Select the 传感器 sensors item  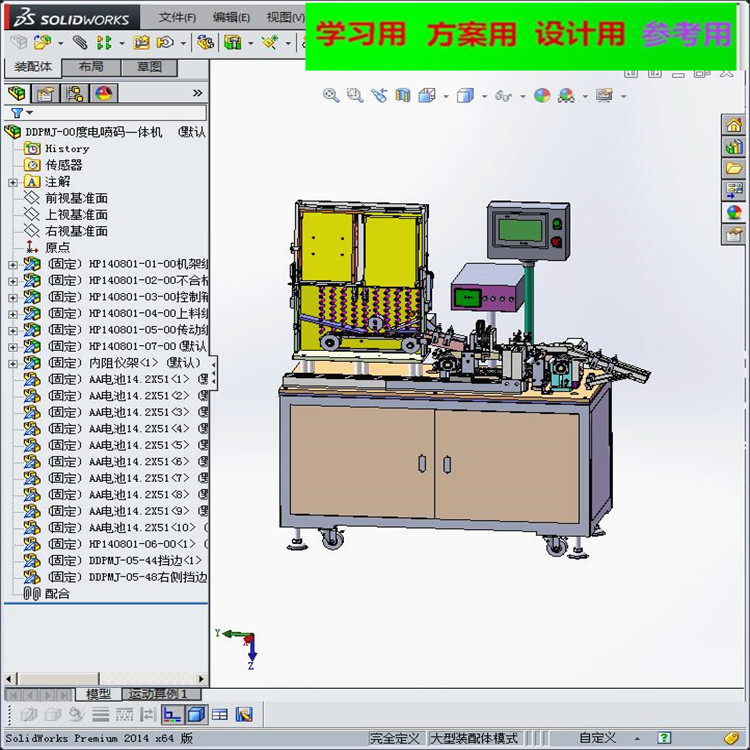[x=64, y=165]
